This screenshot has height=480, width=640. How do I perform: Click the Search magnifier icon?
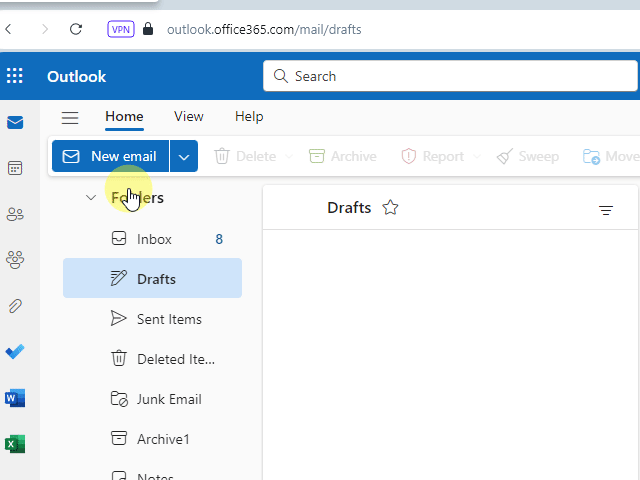tap(281, 76)
